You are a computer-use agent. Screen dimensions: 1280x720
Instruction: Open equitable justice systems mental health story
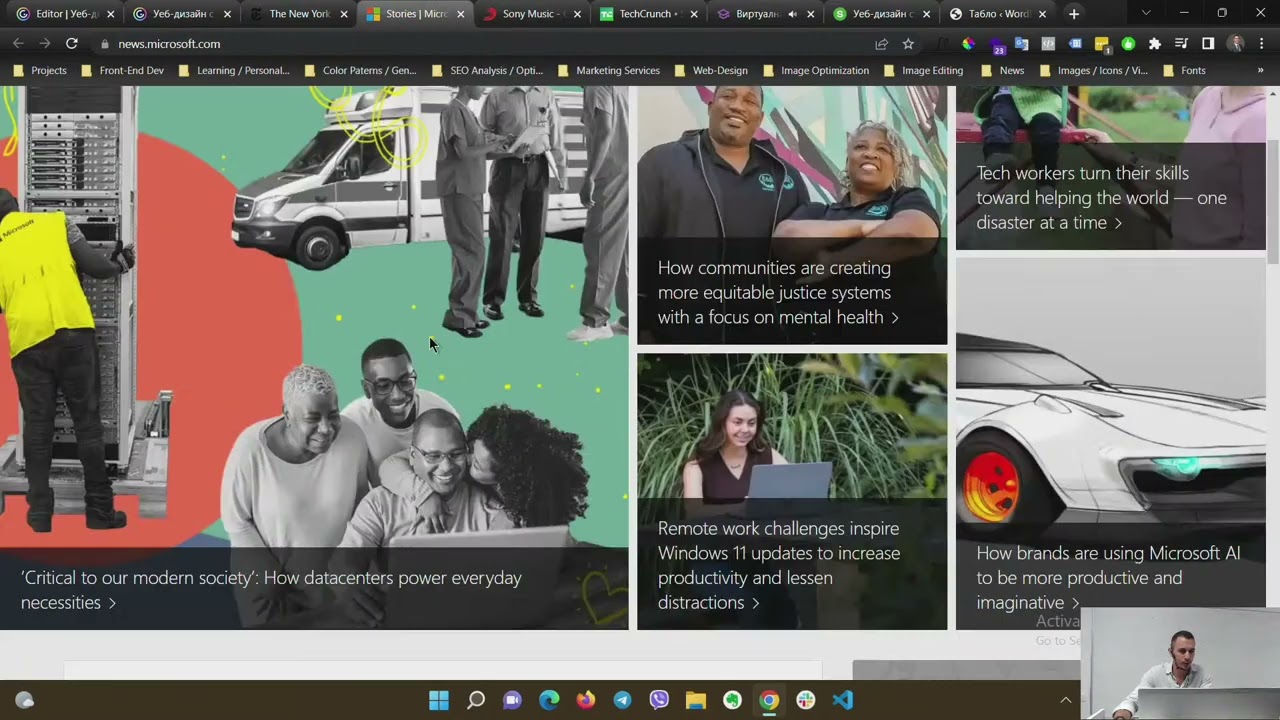(778, 292)
